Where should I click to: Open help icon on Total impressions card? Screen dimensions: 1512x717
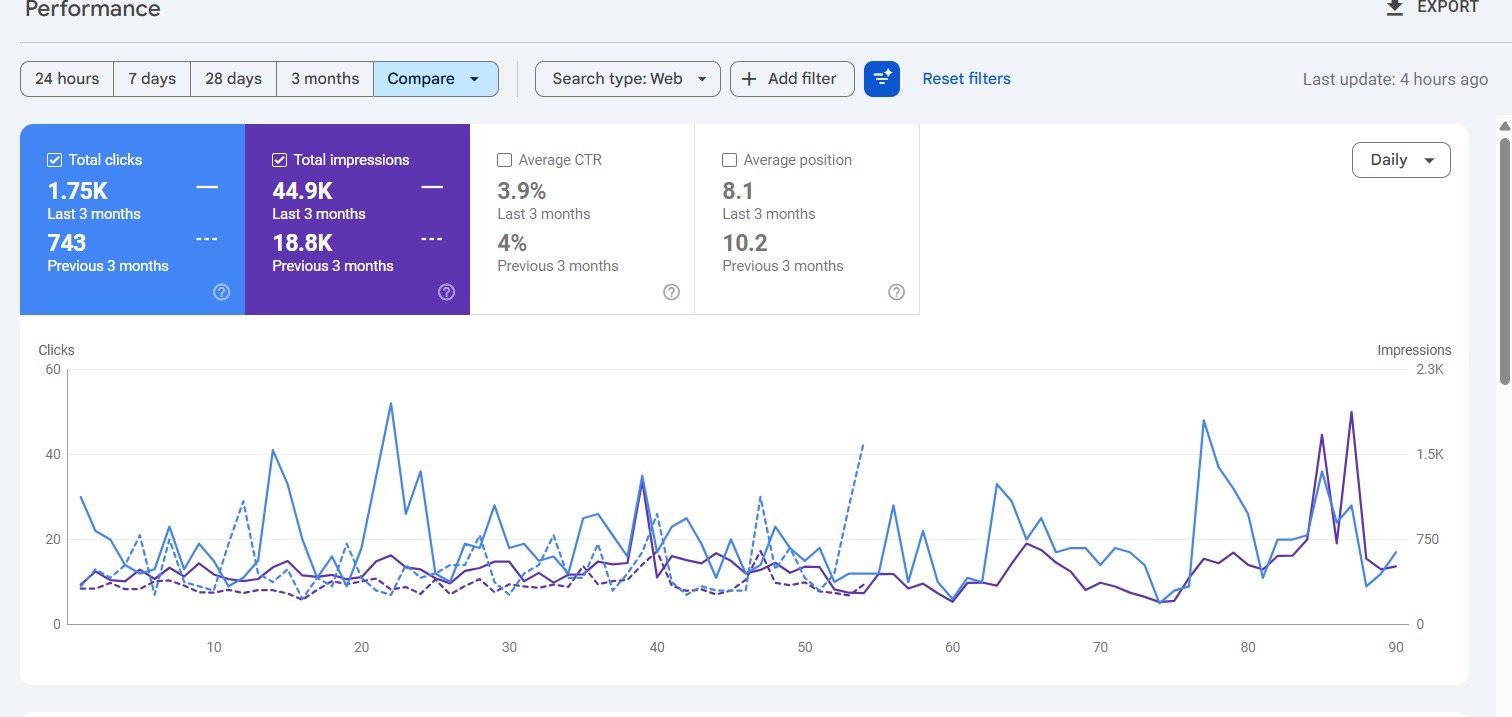point(447,292)
